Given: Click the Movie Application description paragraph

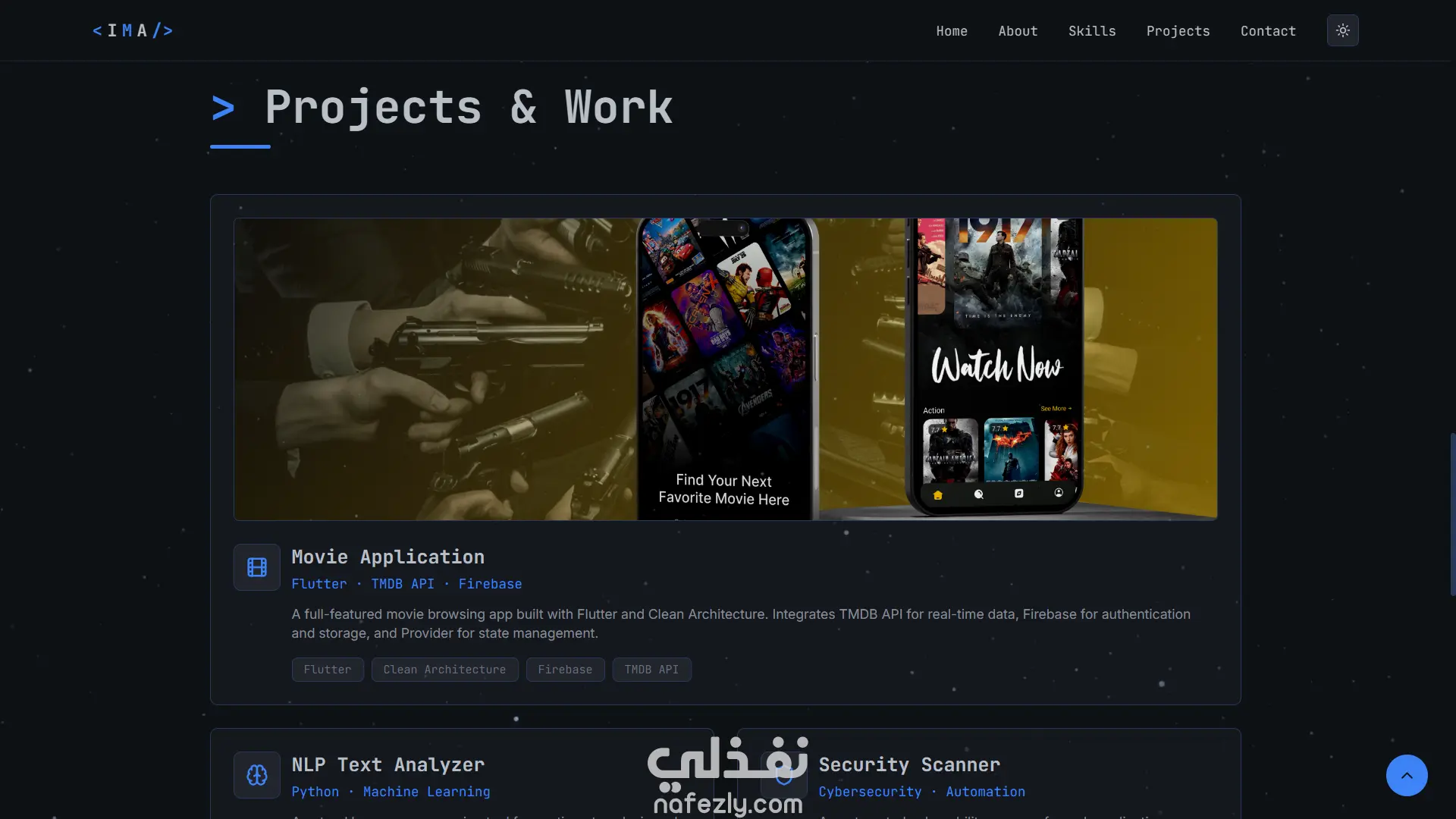Looking at the screenshot, I should (x=741, y=623).
